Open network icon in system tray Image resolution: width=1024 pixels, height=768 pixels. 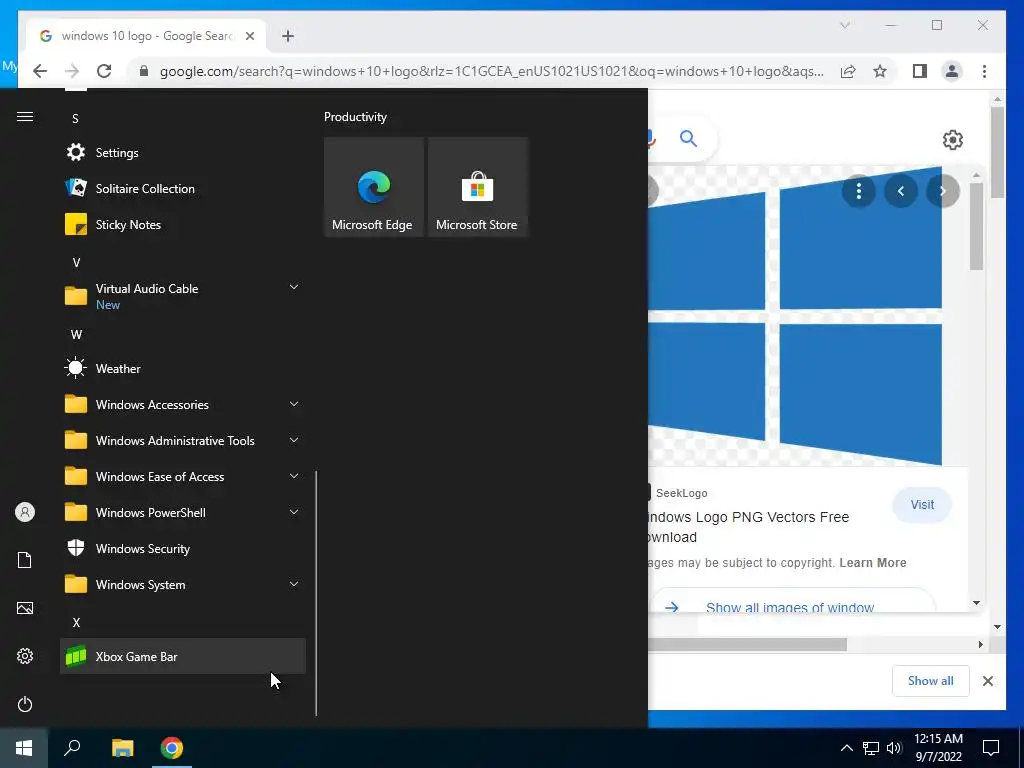(x=871, y=748)
